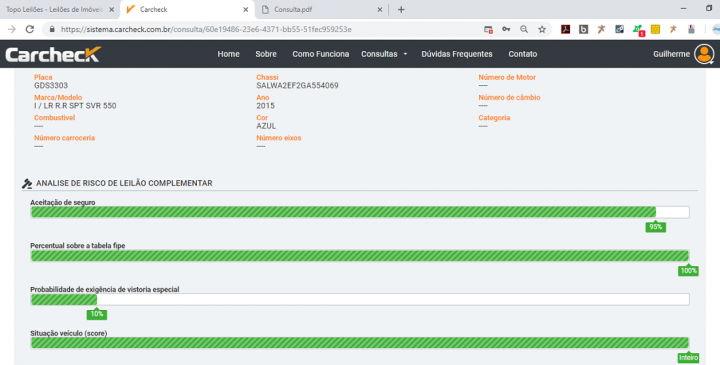Bookmark this page with the star icon
Image resolution: width=720 pixels, height=365 pixels.
tap(542, 29)
